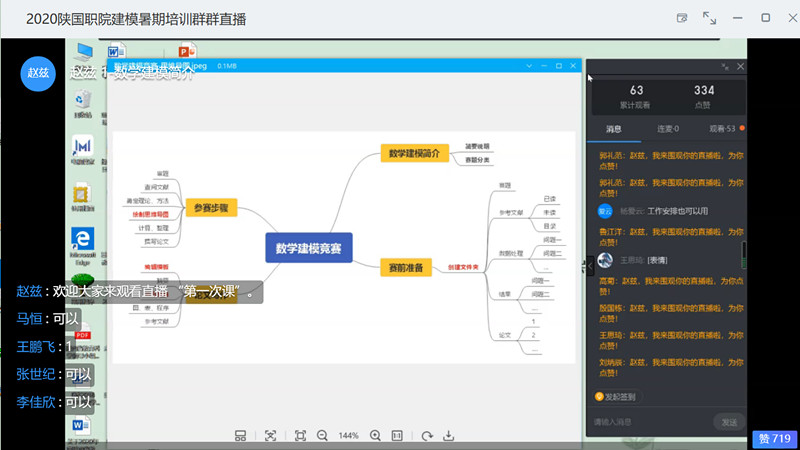
Task: Show image at actual 1:1 size
Action: [x=397, y=436]
